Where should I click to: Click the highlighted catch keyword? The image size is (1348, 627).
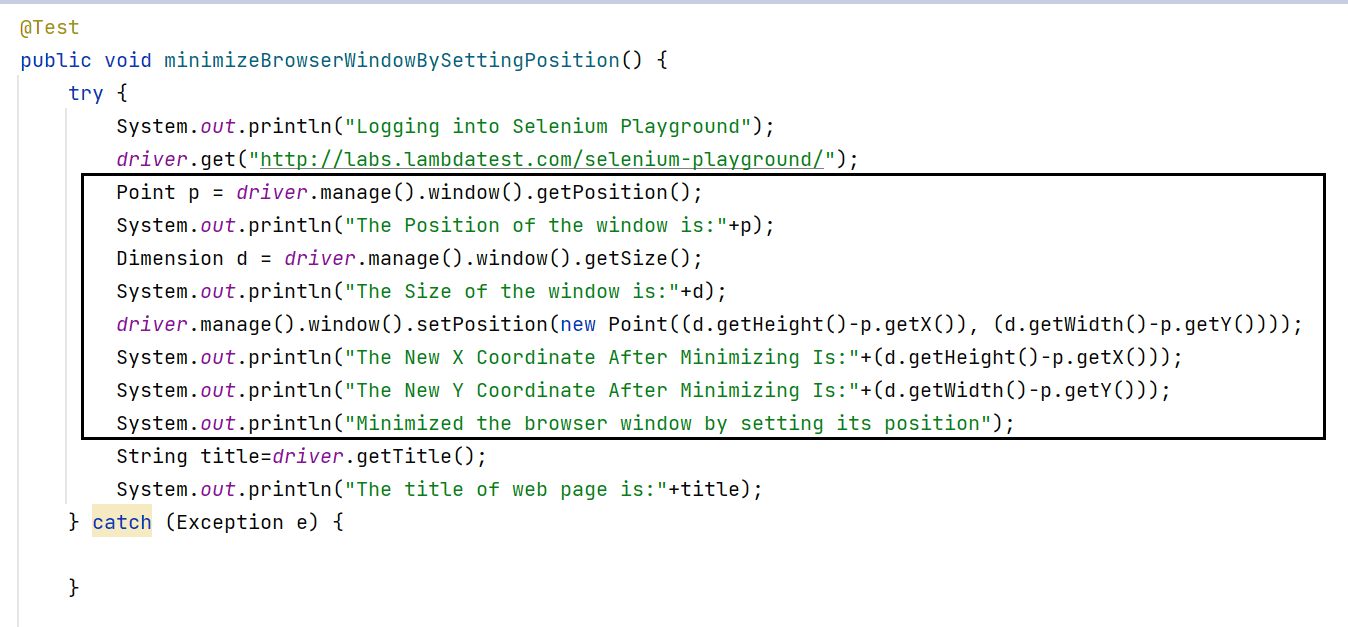pos(122,522)
